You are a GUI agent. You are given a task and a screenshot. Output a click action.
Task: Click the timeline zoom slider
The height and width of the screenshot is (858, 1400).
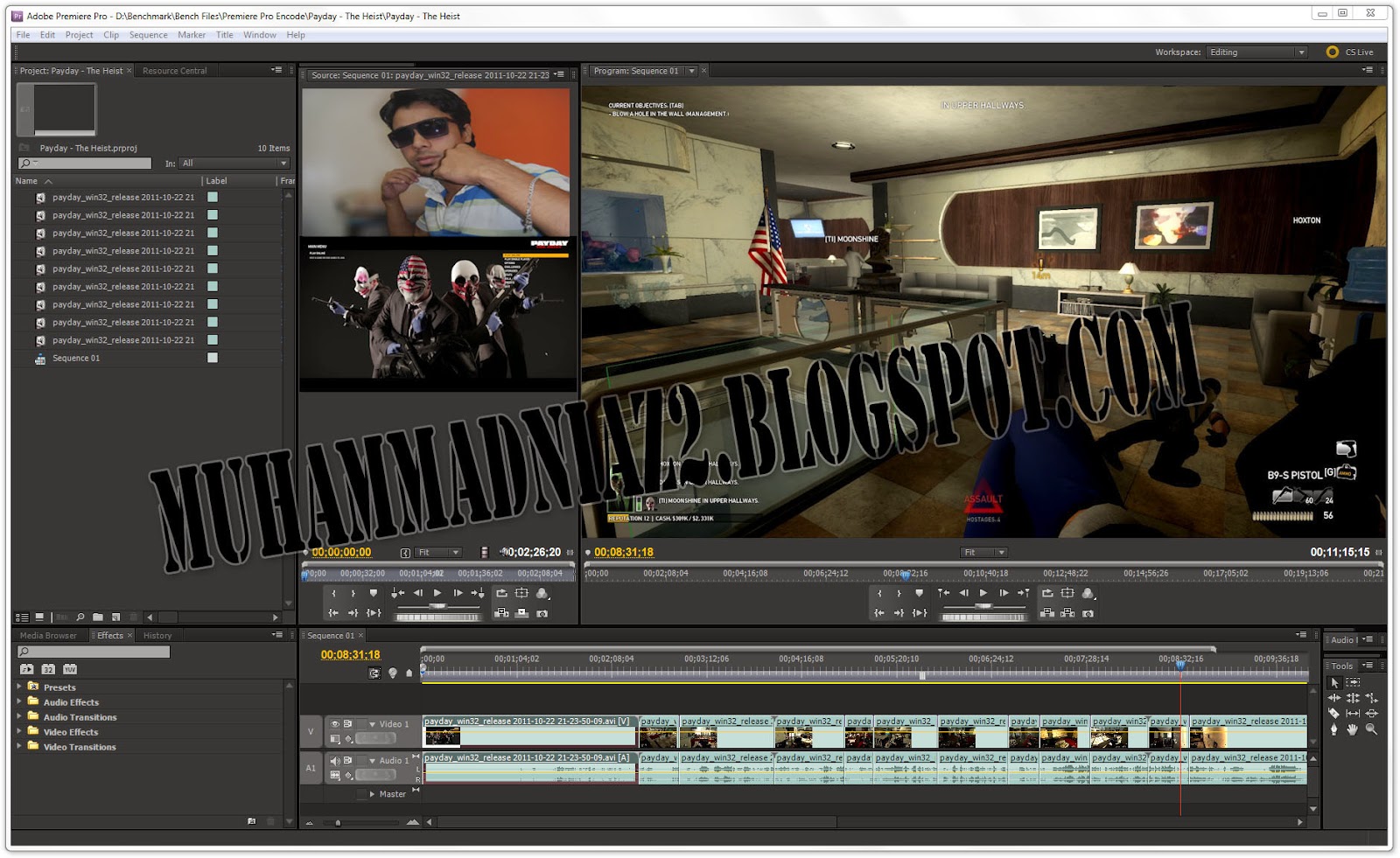click(x=338, y=822)
